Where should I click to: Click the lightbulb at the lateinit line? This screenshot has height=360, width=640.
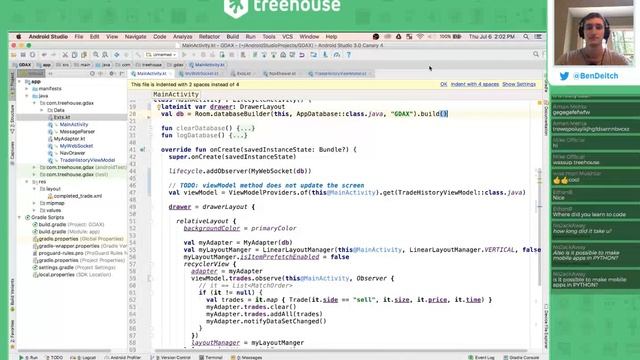[158, 107]
